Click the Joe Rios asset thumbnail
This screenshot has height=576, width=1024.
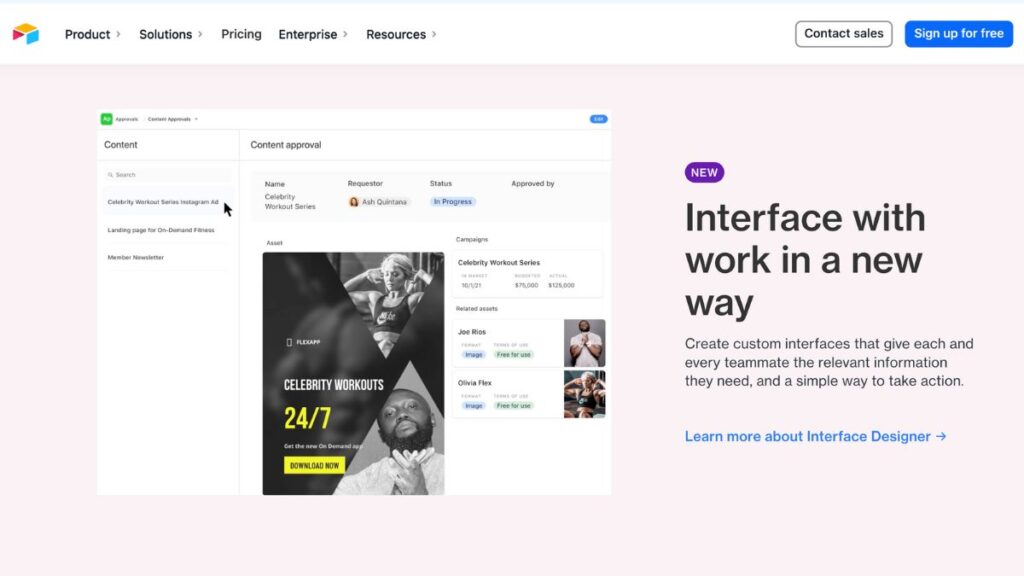click(584, 343)
